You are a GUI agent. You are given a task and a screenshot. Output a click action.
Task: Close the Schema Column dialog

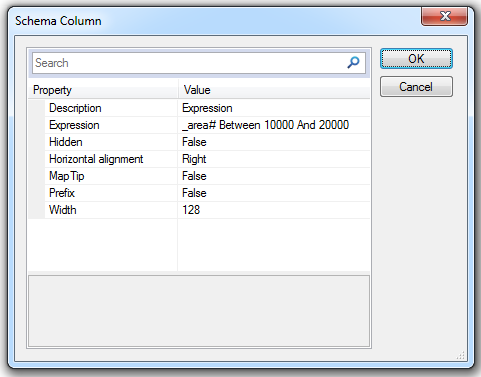coord(444,16)
